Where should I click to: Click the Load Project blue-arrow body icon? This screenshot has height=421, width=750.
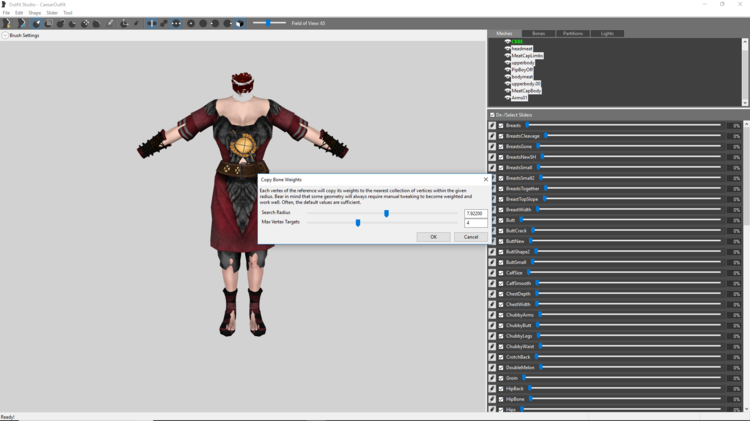tap(21, 23)
